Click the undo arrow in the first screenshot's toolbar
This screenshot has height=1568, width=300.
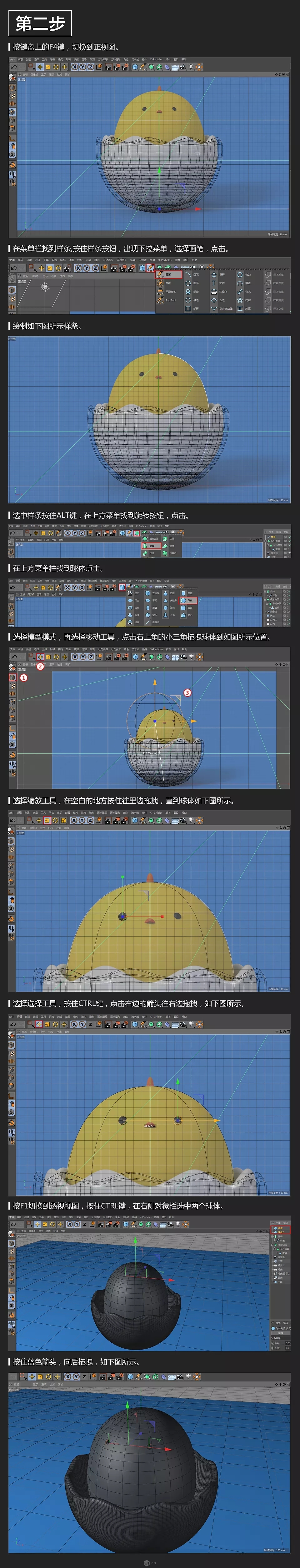click(13, 67)
